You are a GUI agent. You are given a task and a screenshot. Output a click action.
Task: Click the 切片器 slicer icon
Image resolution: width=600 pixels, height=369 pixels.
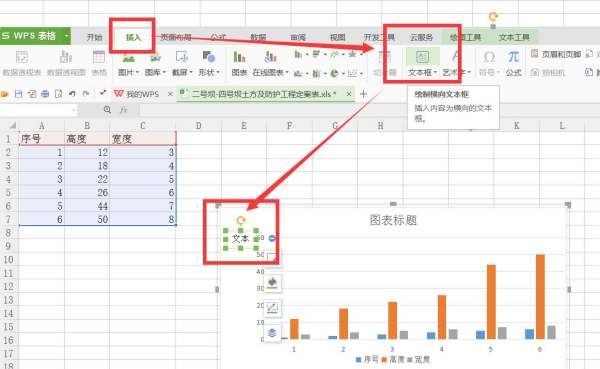click(x=384, y=57)
